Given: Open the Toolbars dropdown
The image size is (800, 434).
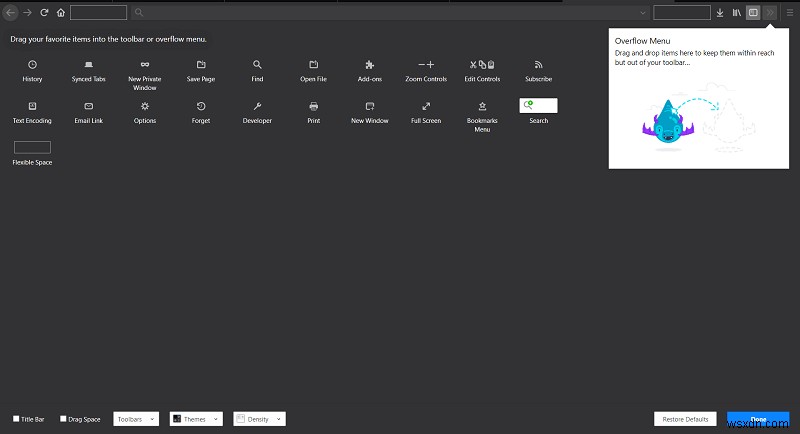Looking at the screenshot, I should (136, 419).
